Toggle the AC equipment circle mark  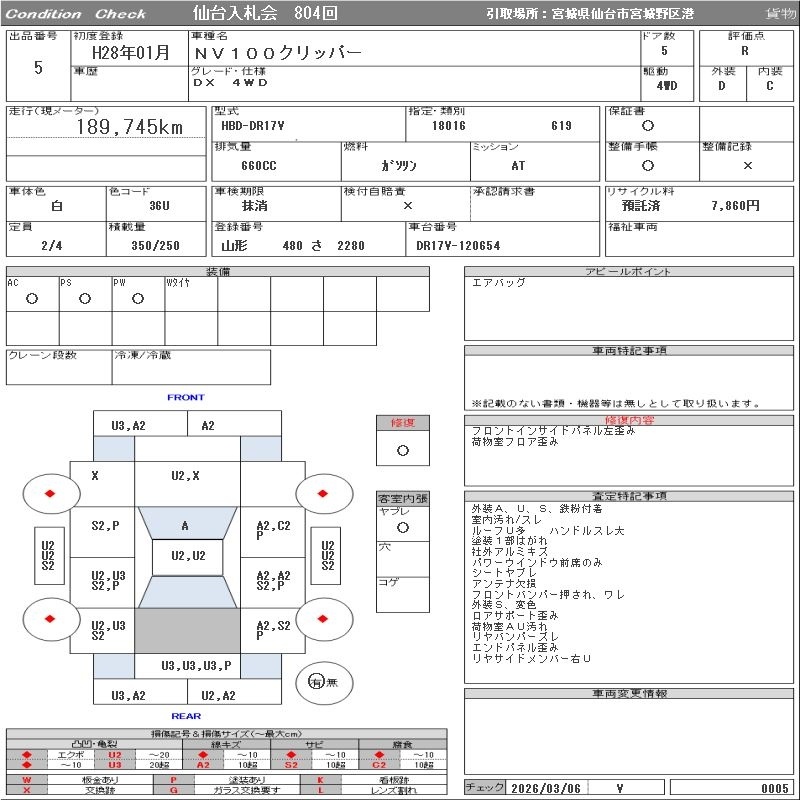click(32, 298)
